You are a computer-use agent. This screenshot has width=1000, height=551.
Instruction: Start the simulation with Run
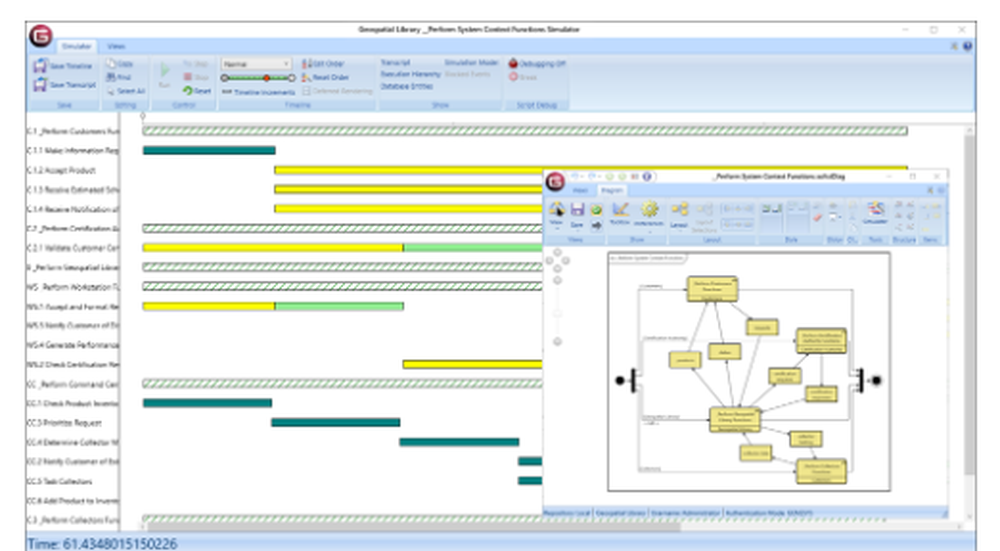tap(165, 73)
